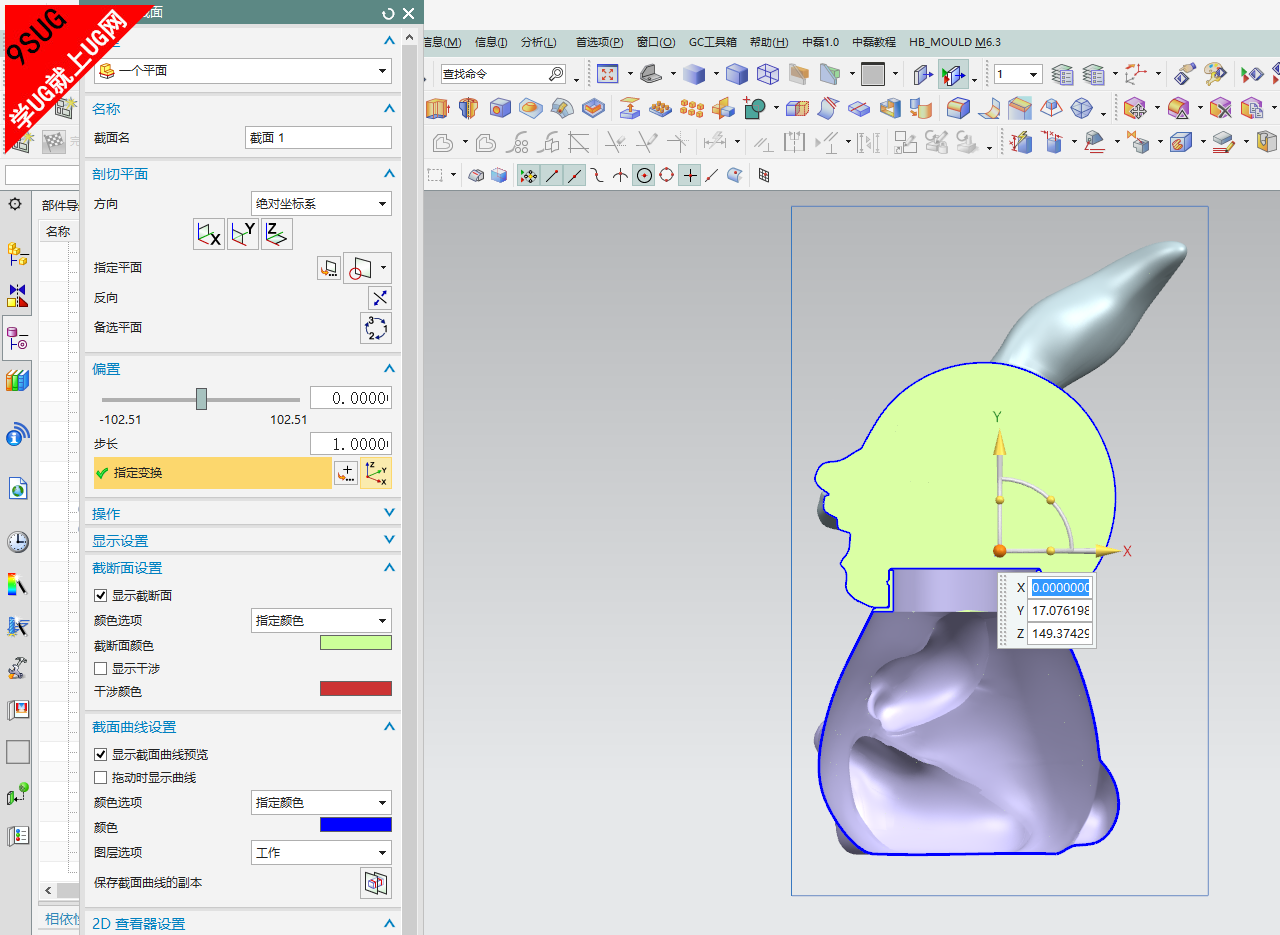The width and height of the screenshot is (1280, 935).
Task: Click the navigator settings gear icon
Action: 15,204
